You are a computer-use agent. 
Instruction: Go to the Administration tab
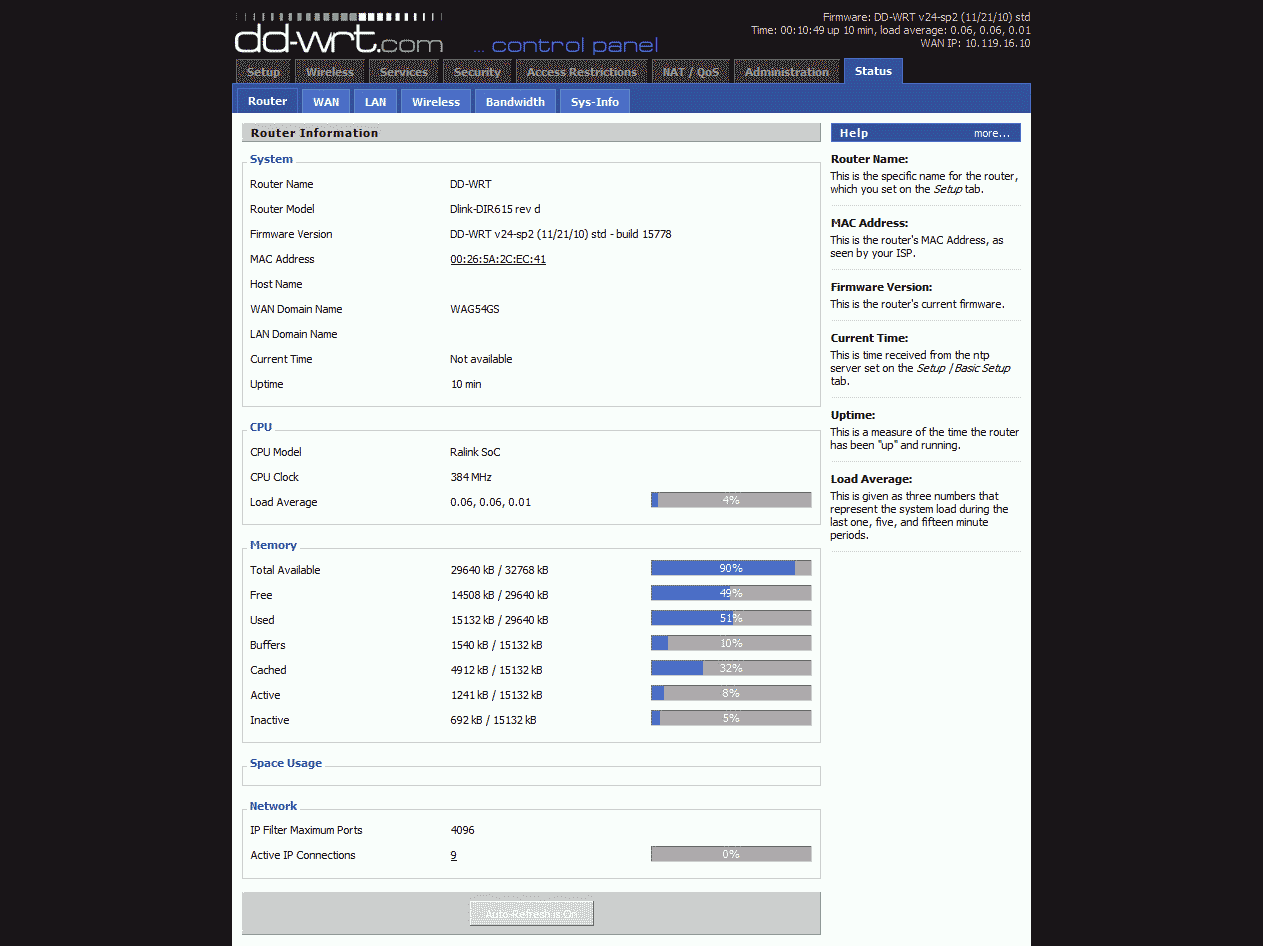(787, 72)
